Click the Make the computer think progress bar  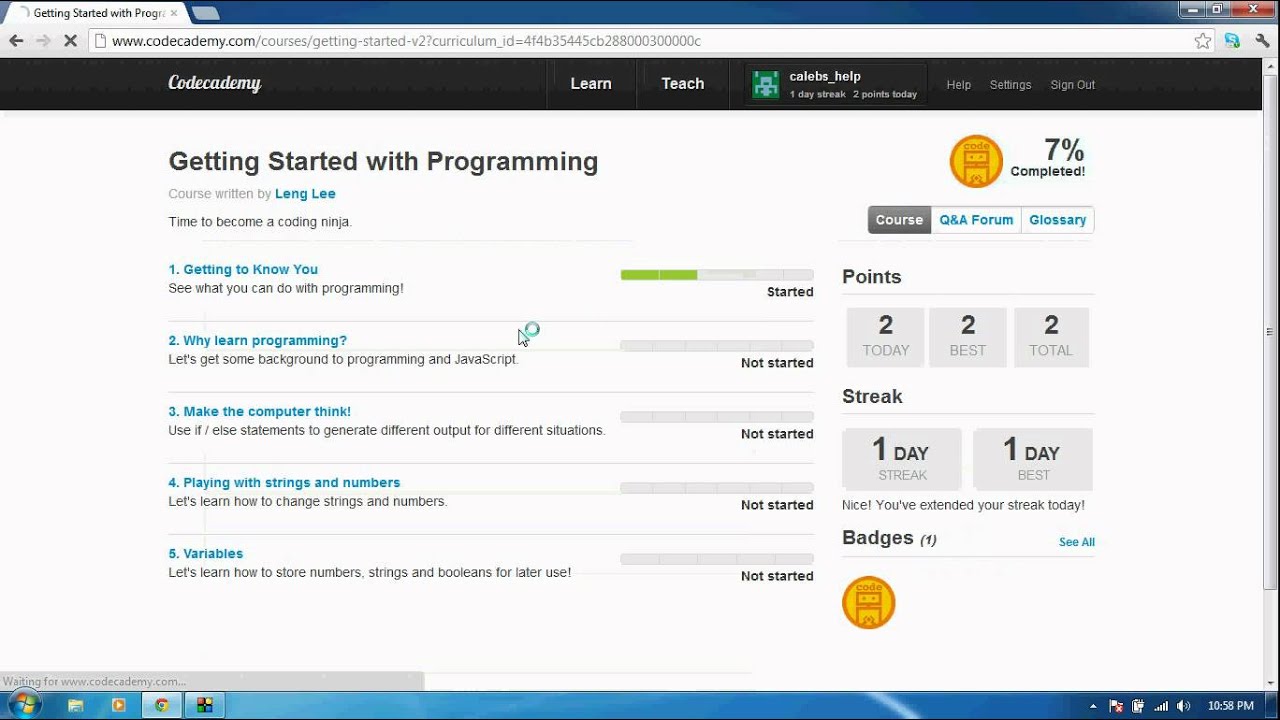(x=717, y=417)
